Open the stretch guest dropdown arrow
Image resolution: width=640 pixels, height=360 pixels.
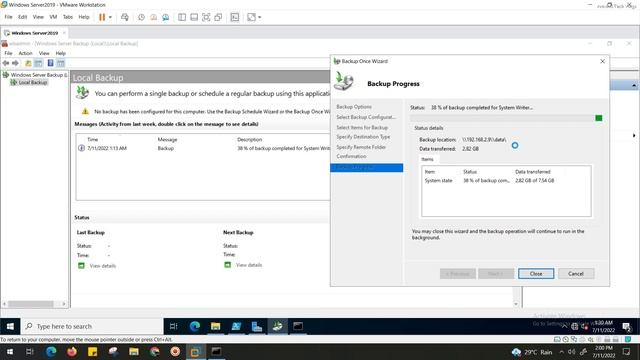pyautogui.click(x=260, y=17)
